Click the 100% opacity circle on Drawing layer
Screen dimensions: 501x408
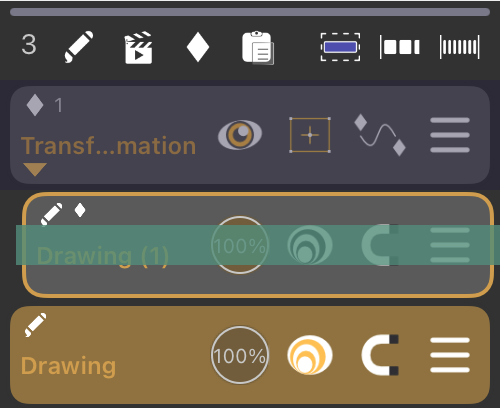click(240, 355)
